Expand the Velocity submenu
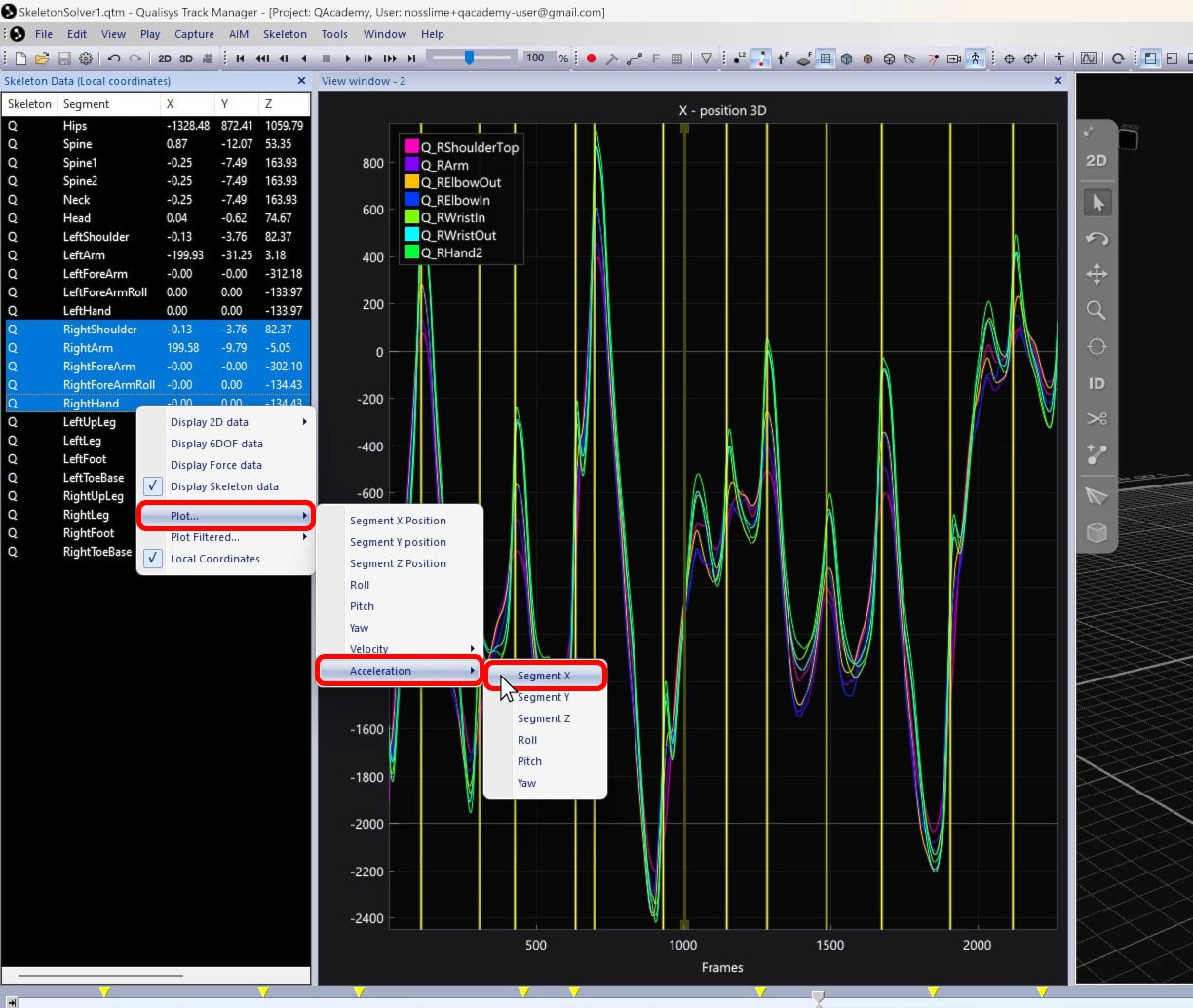 pos(400,649)
